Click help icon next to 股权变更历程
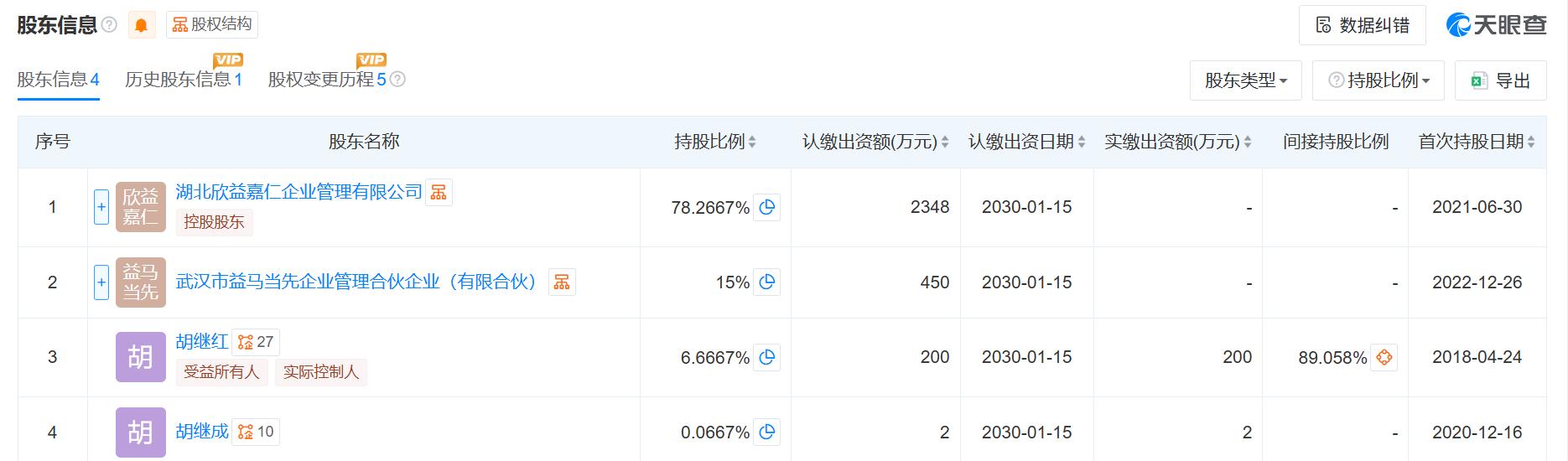Viewport: 1568px width, 461px height. click(398, 80)
